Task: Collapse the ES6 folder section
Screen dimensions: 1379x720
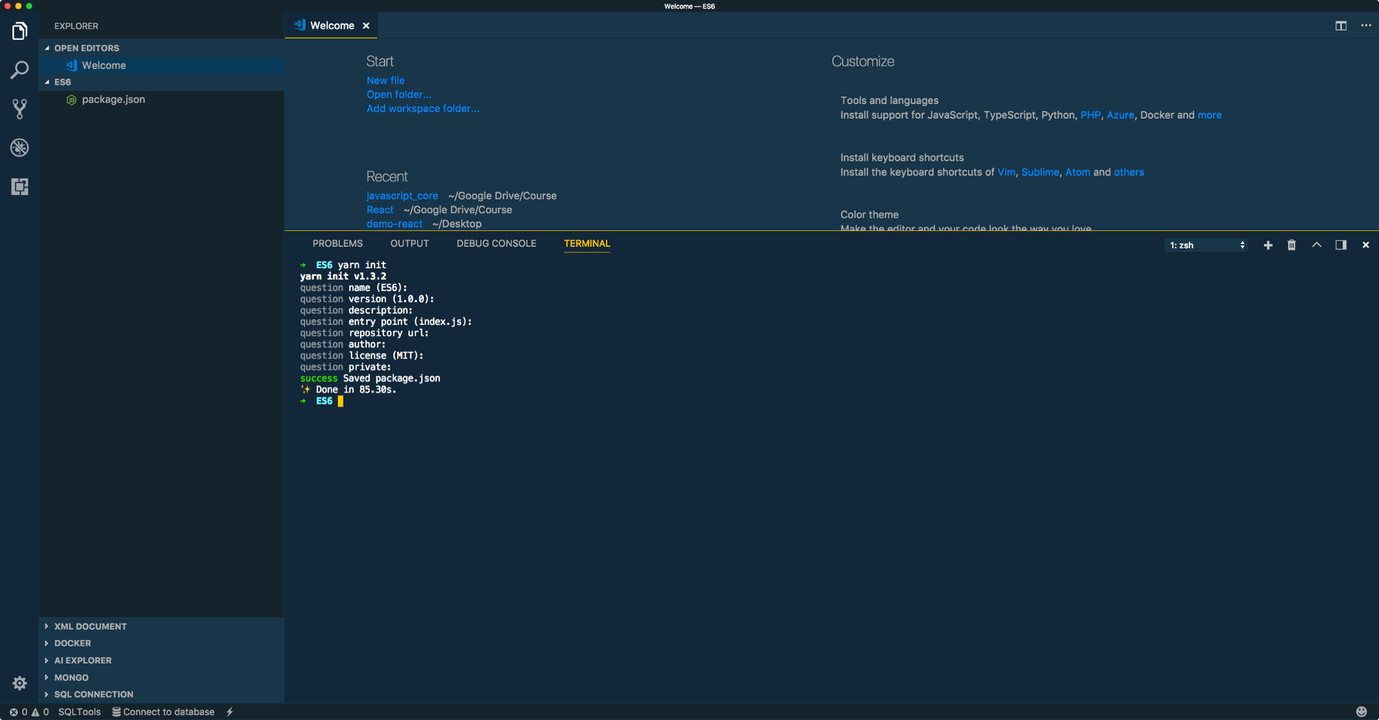Action: 162,82
